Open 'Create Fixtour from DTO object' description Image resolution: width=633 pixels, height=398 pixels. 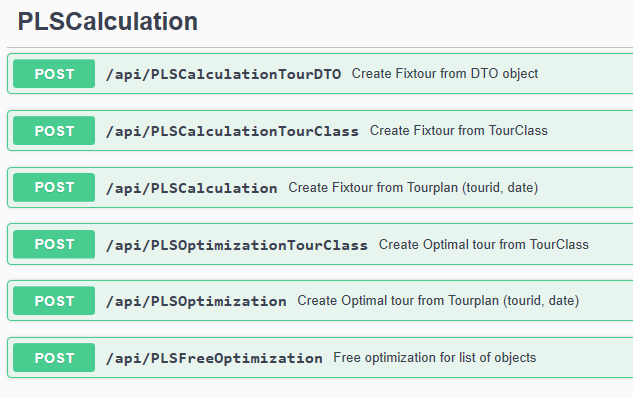[444, 73]
